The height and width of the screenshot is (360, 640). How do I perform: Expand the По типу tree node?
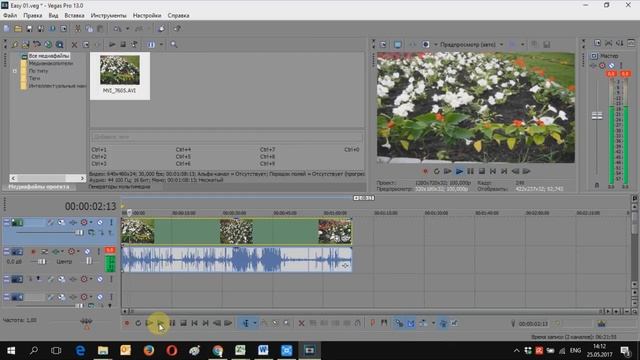(x=15, y=71)
